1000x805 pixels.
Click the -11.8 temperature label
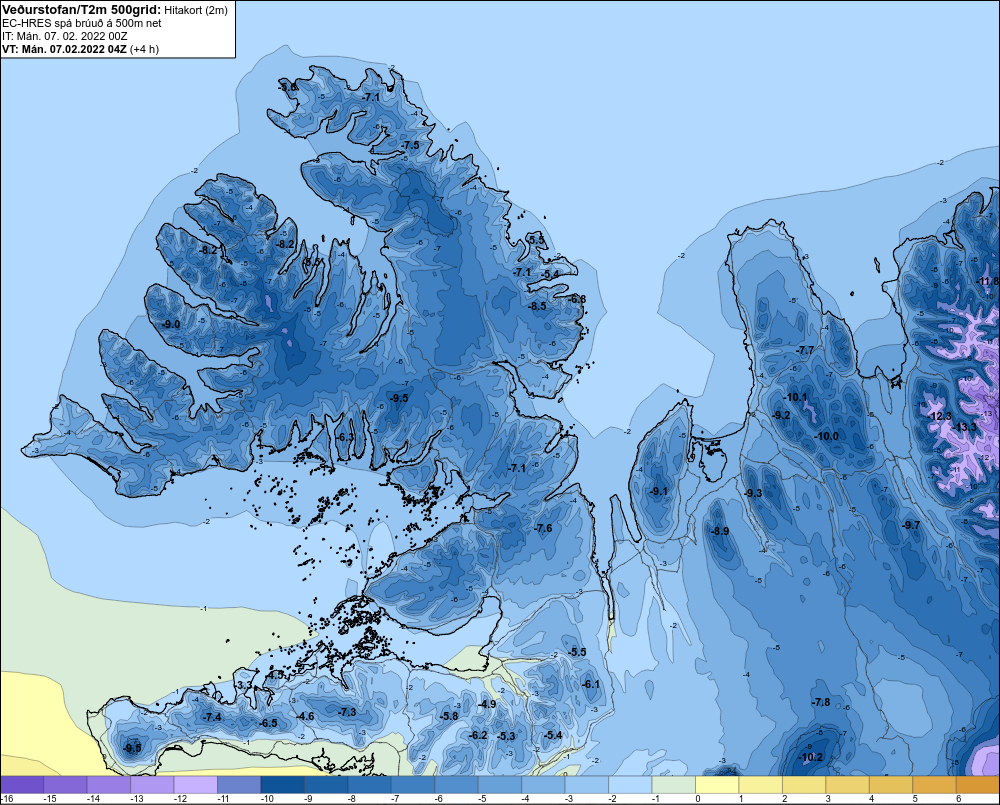[988, 281]
